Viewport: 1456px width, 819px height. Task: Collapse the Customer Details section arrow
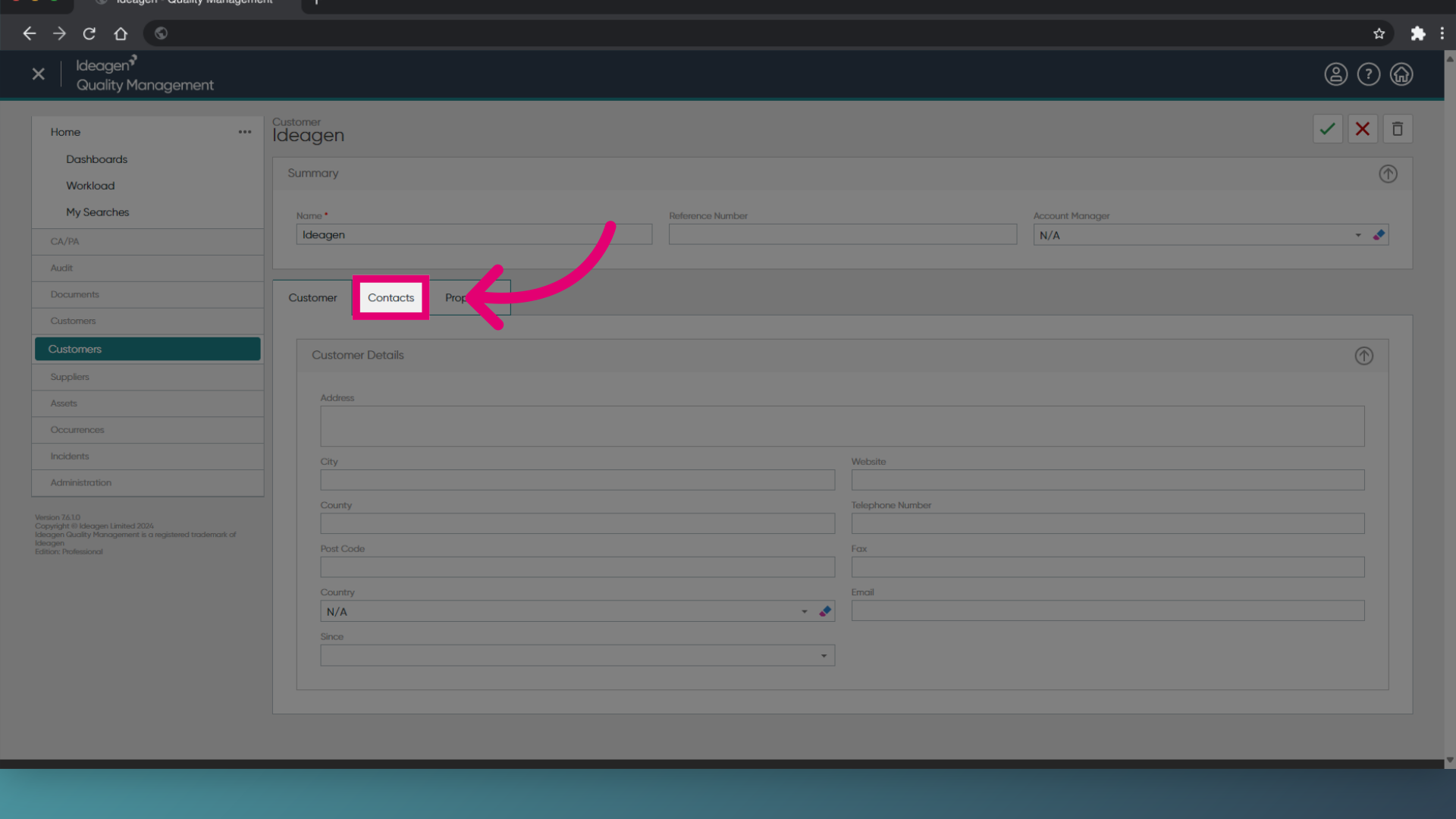1363,356
